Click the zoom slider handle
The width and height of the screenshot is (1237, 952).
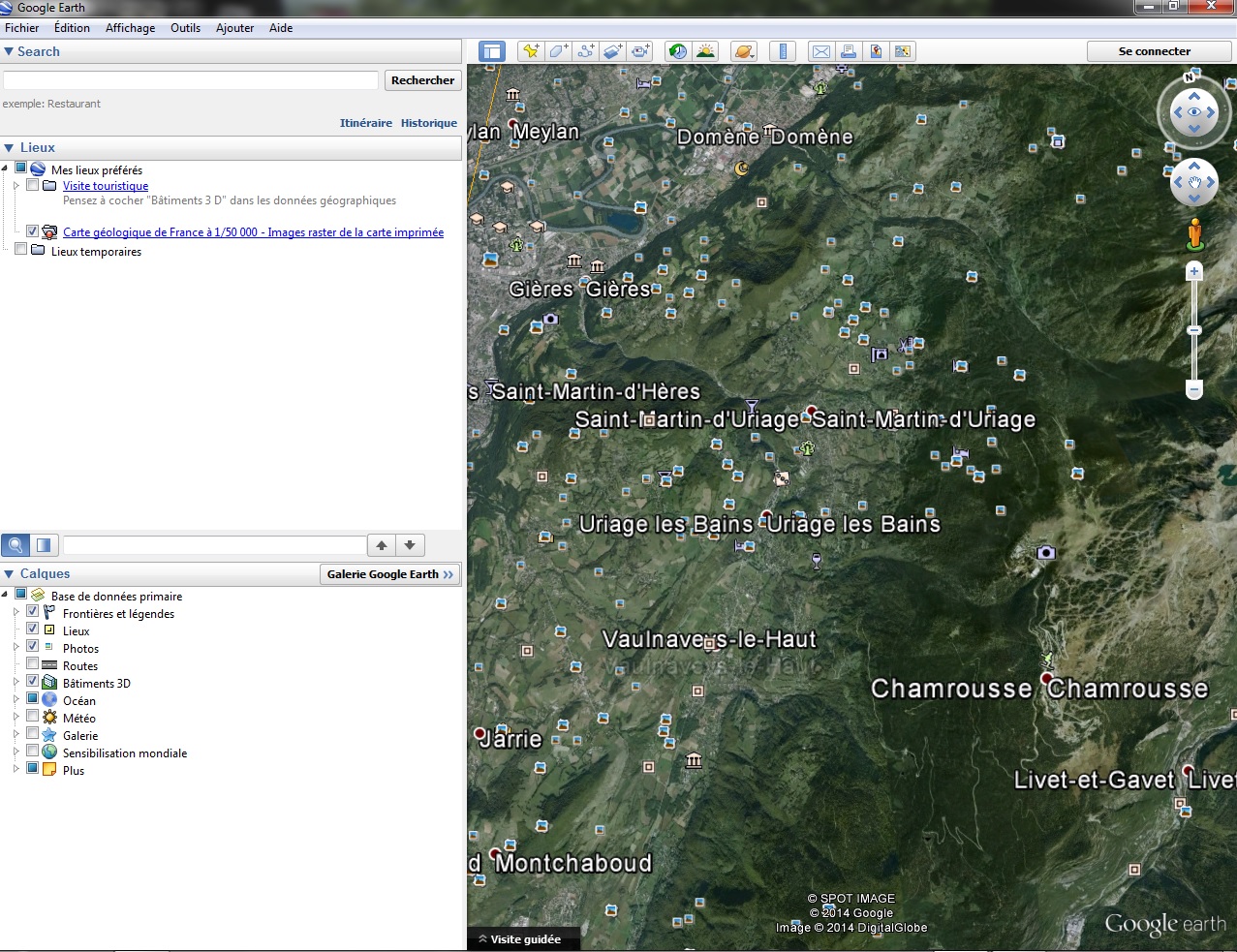[1194, 331]
